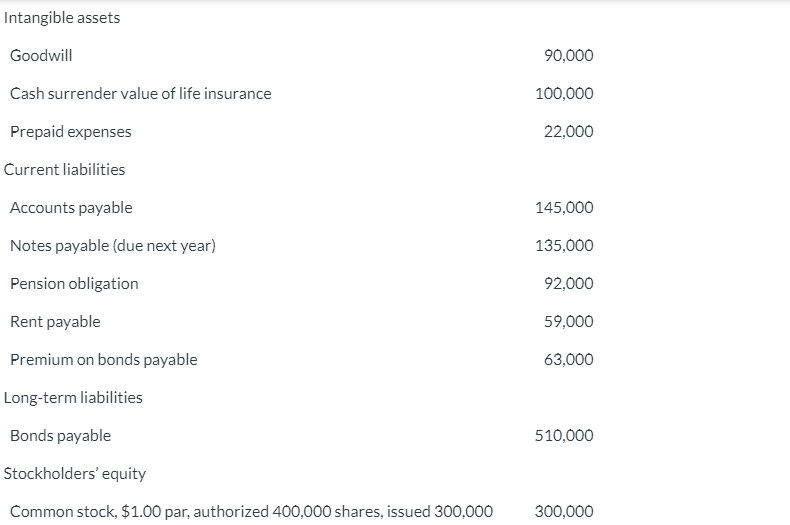Click the Pension obligation label

click(x=74, y=283)
